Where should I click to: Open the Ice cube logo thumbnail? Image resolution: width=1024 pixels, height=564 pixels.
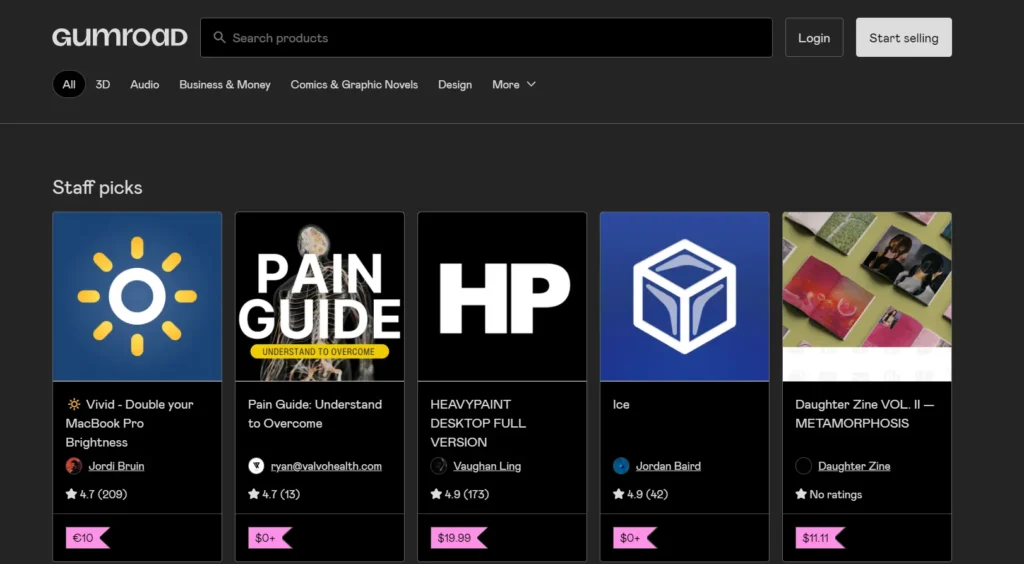coord(684,296)
